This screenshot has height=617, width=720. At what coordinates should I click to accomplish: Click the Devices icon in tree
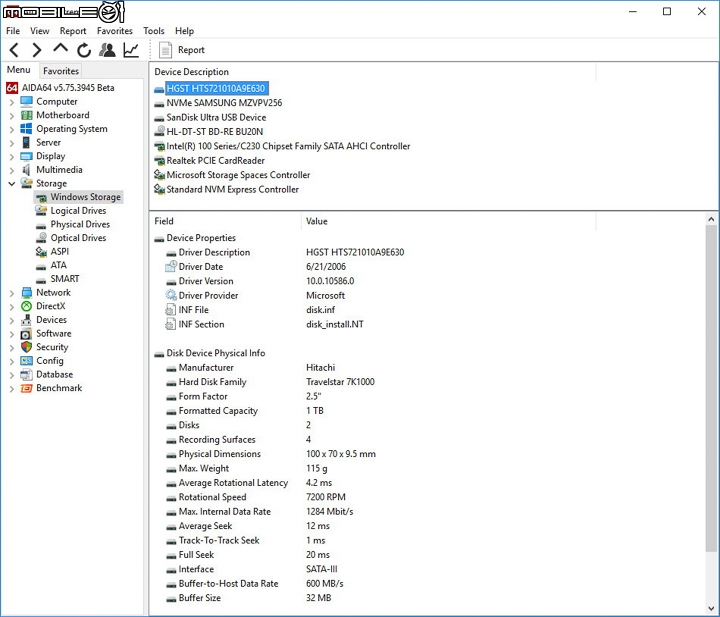click(x=27, y=320)
